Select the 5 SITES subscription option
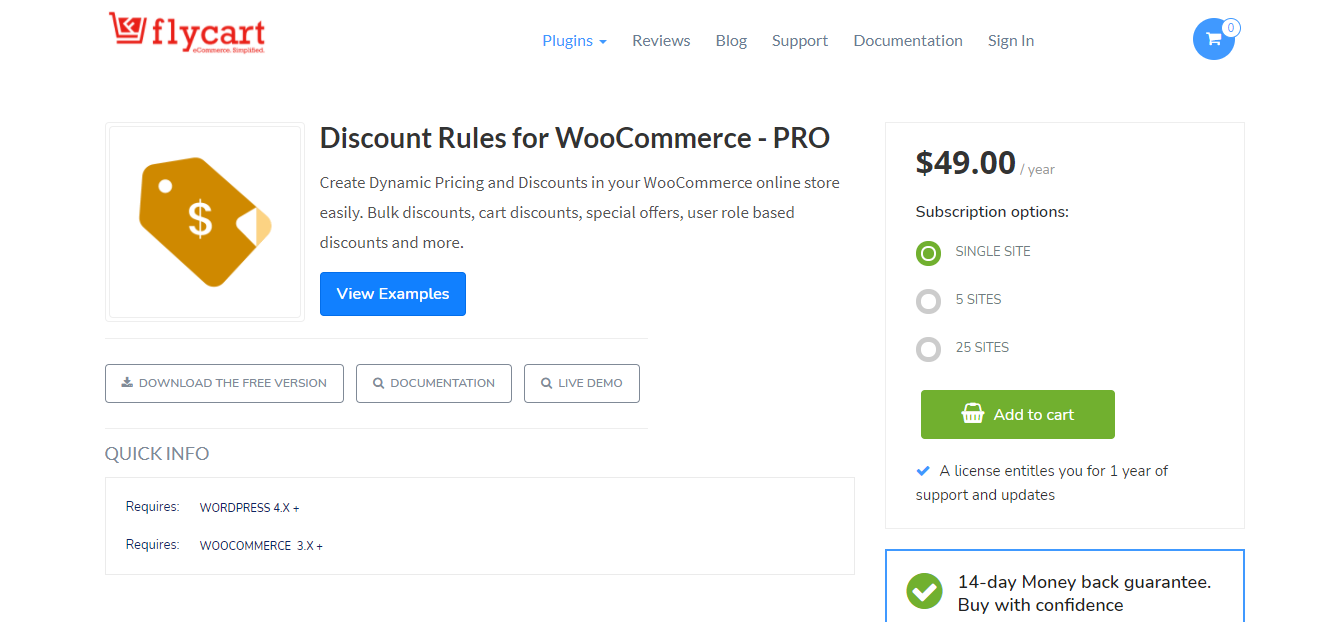Screen dimensions: 1342x622 click(928, 301)
